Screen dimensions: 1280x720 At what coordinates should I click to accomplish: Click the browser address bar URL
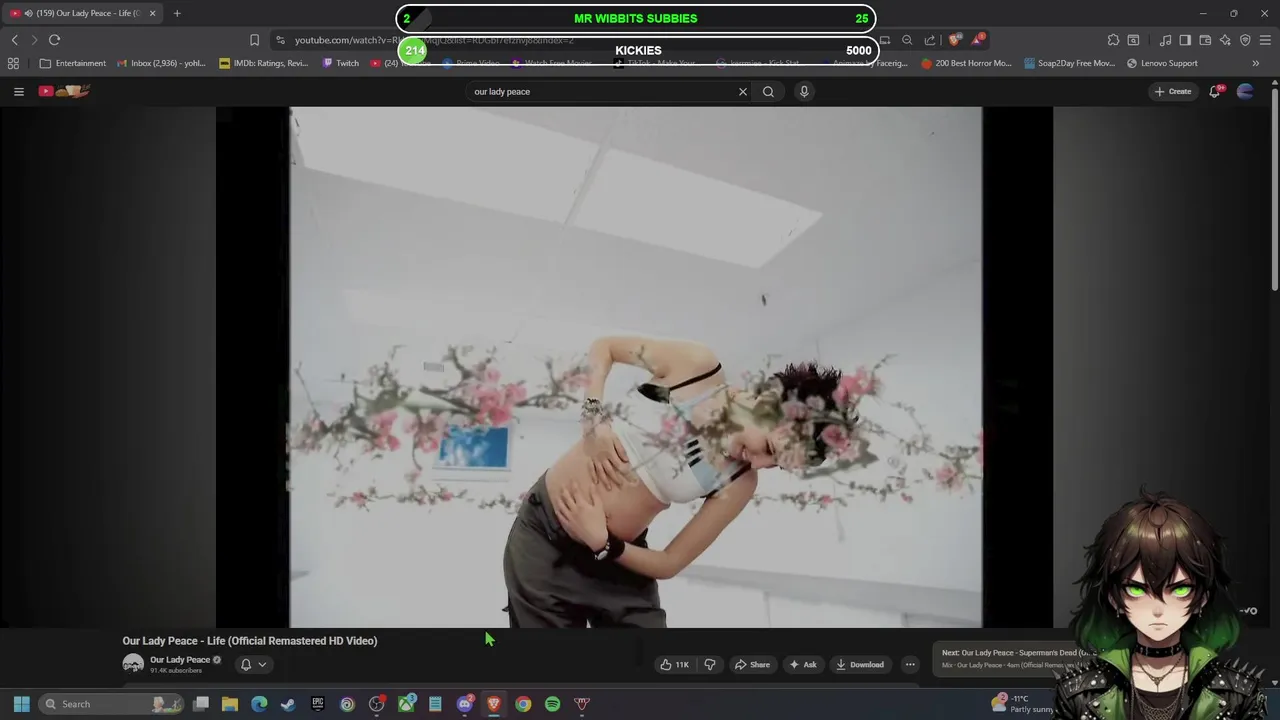point(434,40)
